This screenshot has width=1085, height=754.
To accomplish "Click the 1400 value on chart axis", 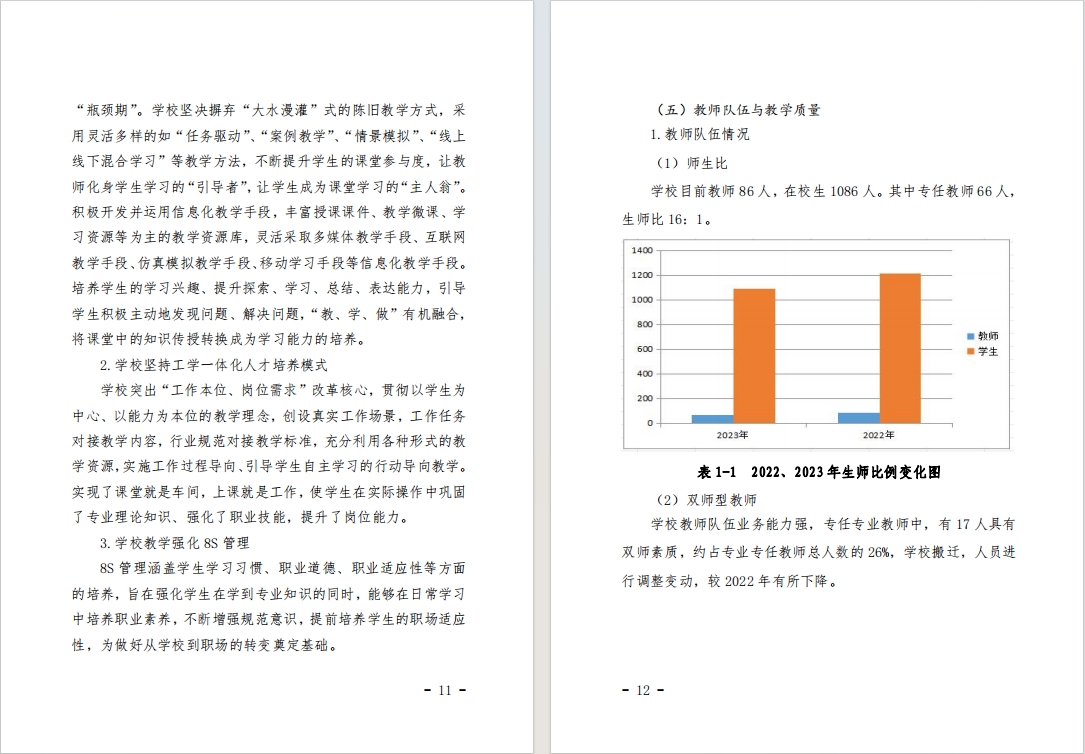I will point(642,251).
